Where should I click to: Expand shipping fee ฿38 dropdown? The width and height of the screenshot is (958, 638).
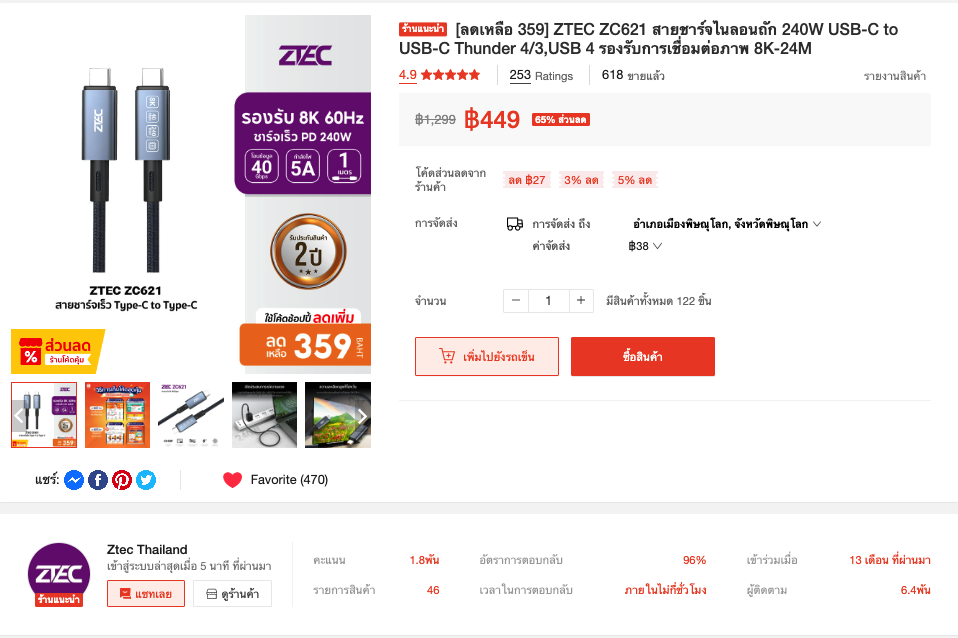tap(645, 246)
